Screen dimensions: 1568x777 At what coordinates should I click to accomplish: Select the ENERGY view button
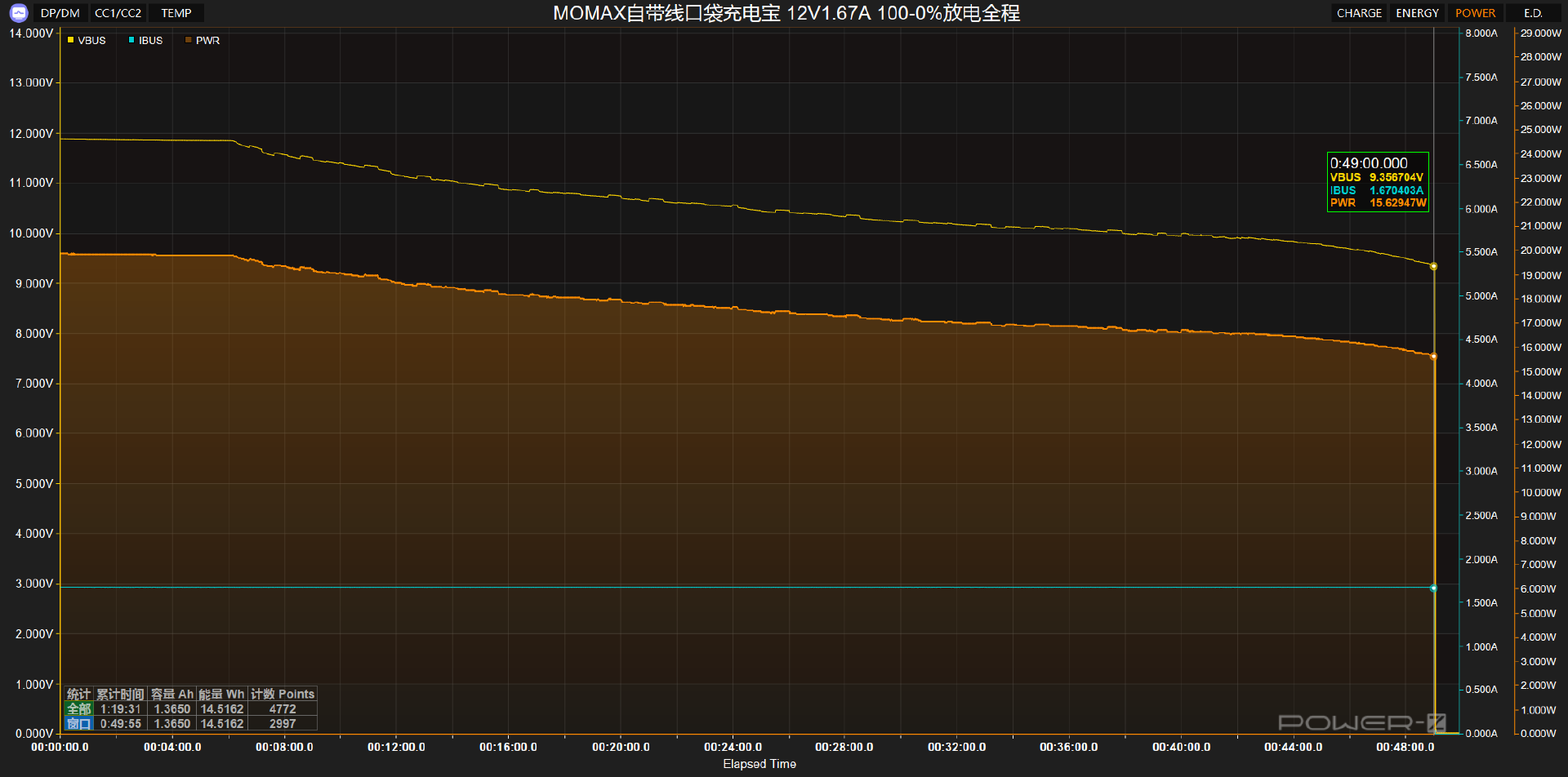tap(1417, 13)
